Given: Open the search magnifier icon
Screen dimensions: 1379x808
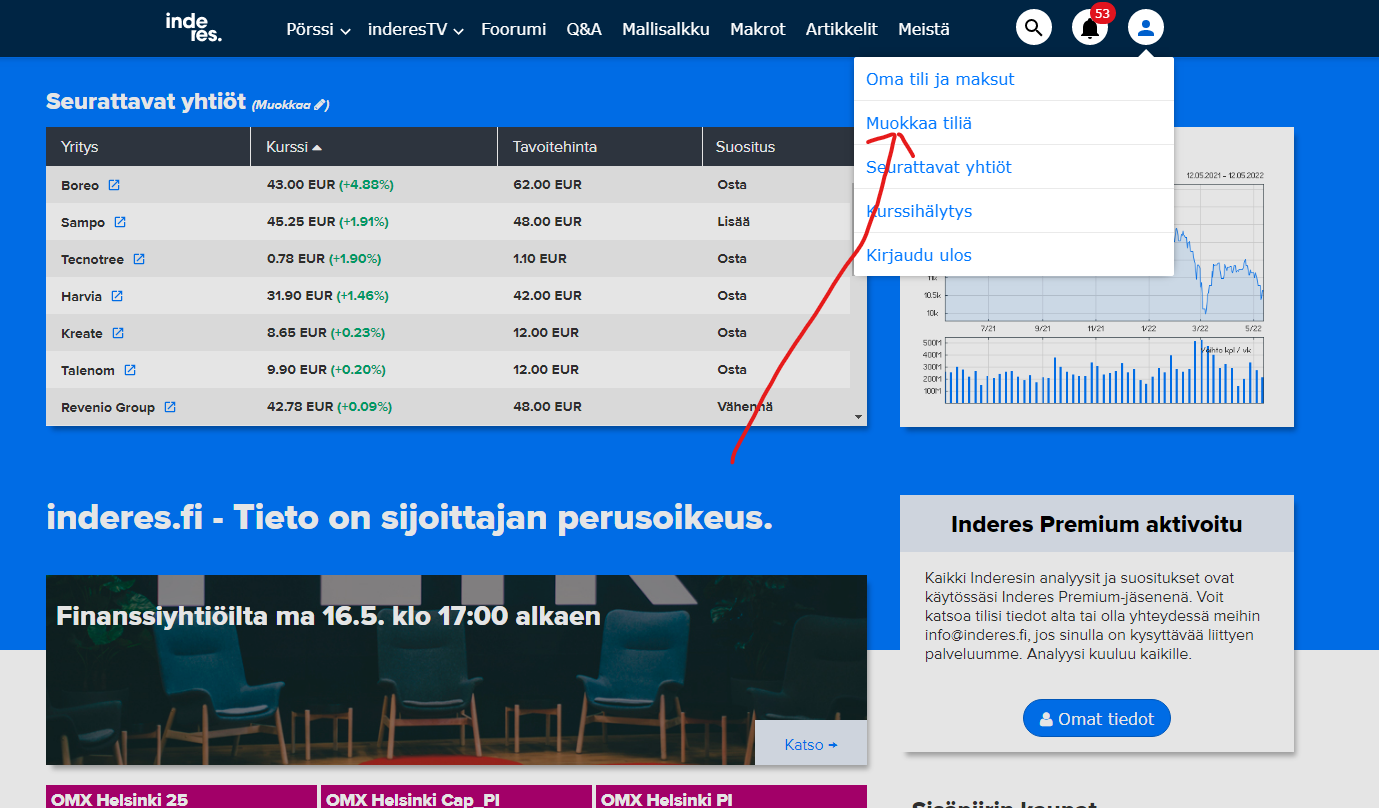Looking at the screenshot, I should click(1034, 27).
